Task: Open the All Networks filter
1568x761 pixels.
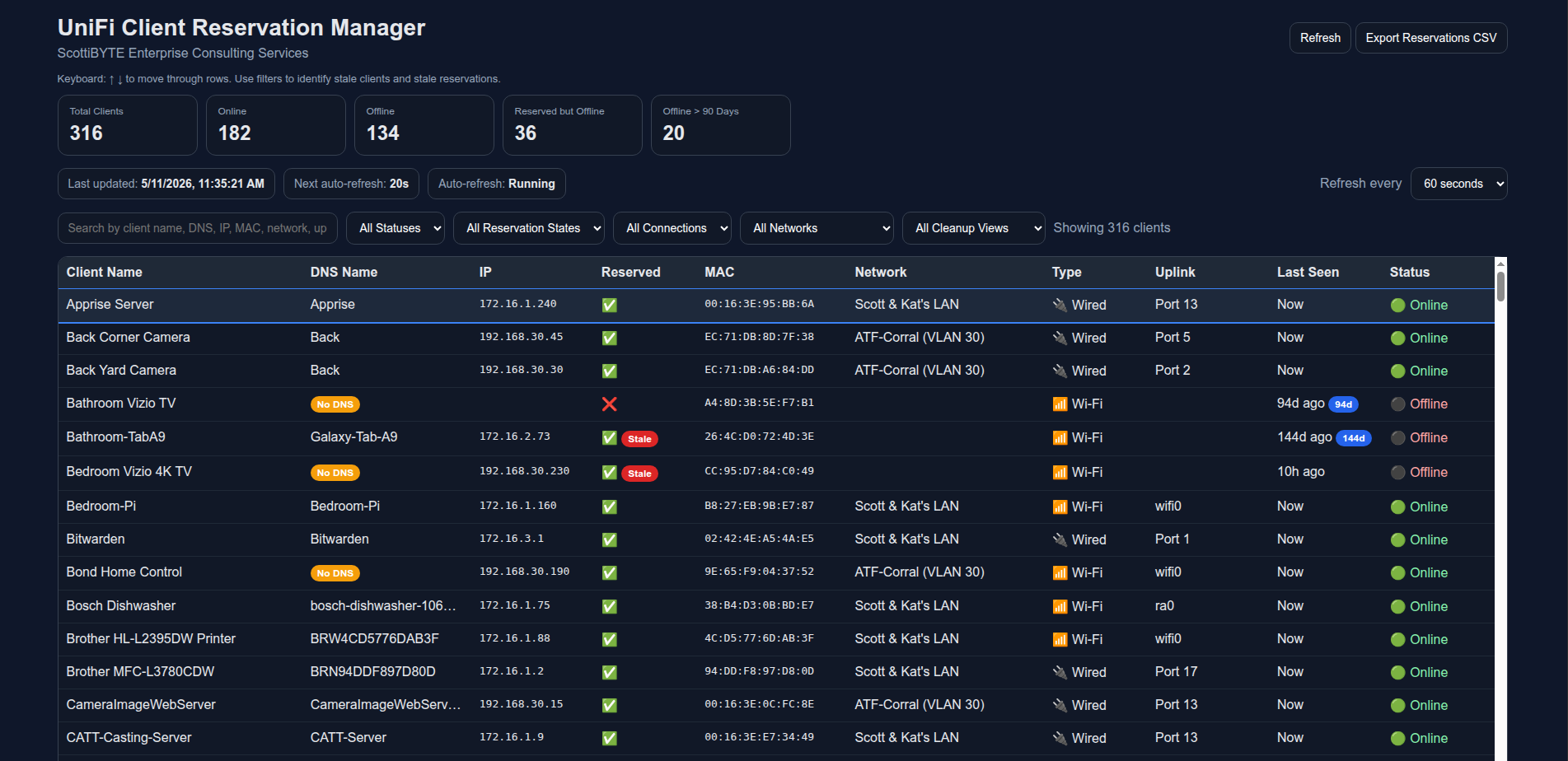Action: click(817, 228)
